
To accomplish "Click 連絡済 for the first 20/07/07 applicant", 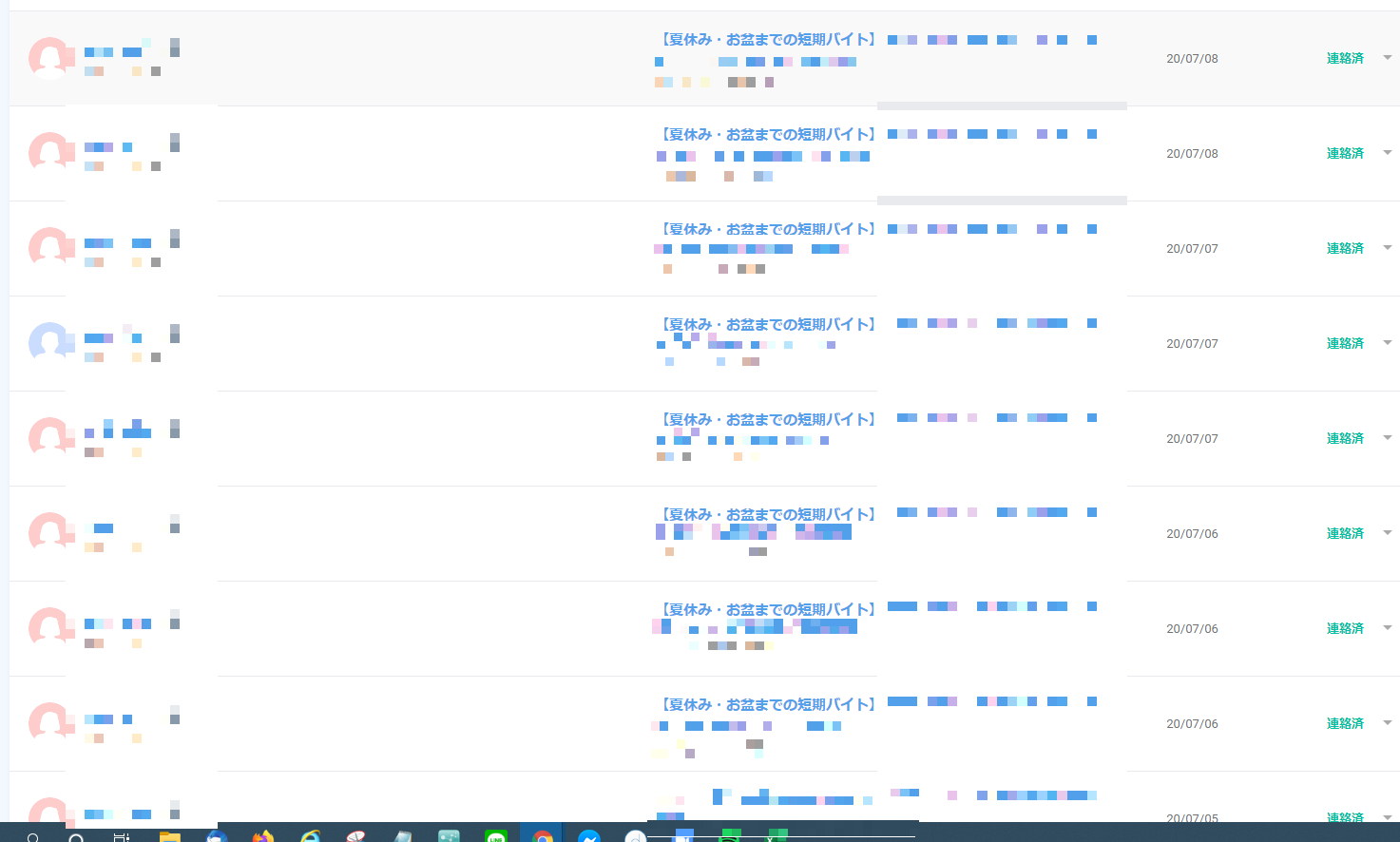I will 1345,248.
